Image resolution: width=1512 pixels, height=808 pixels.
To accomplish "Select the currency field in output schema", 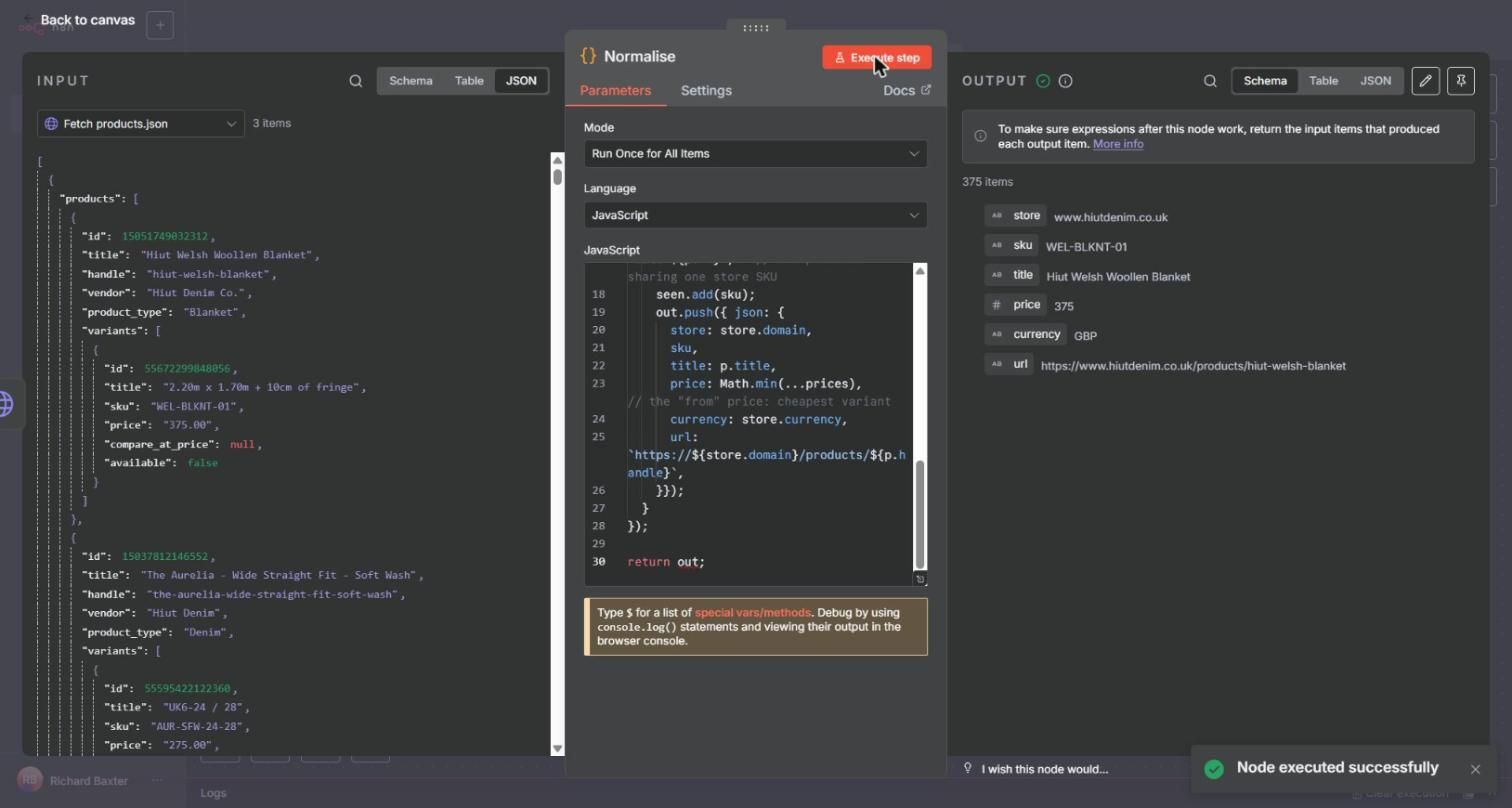I will (1025, 335).
